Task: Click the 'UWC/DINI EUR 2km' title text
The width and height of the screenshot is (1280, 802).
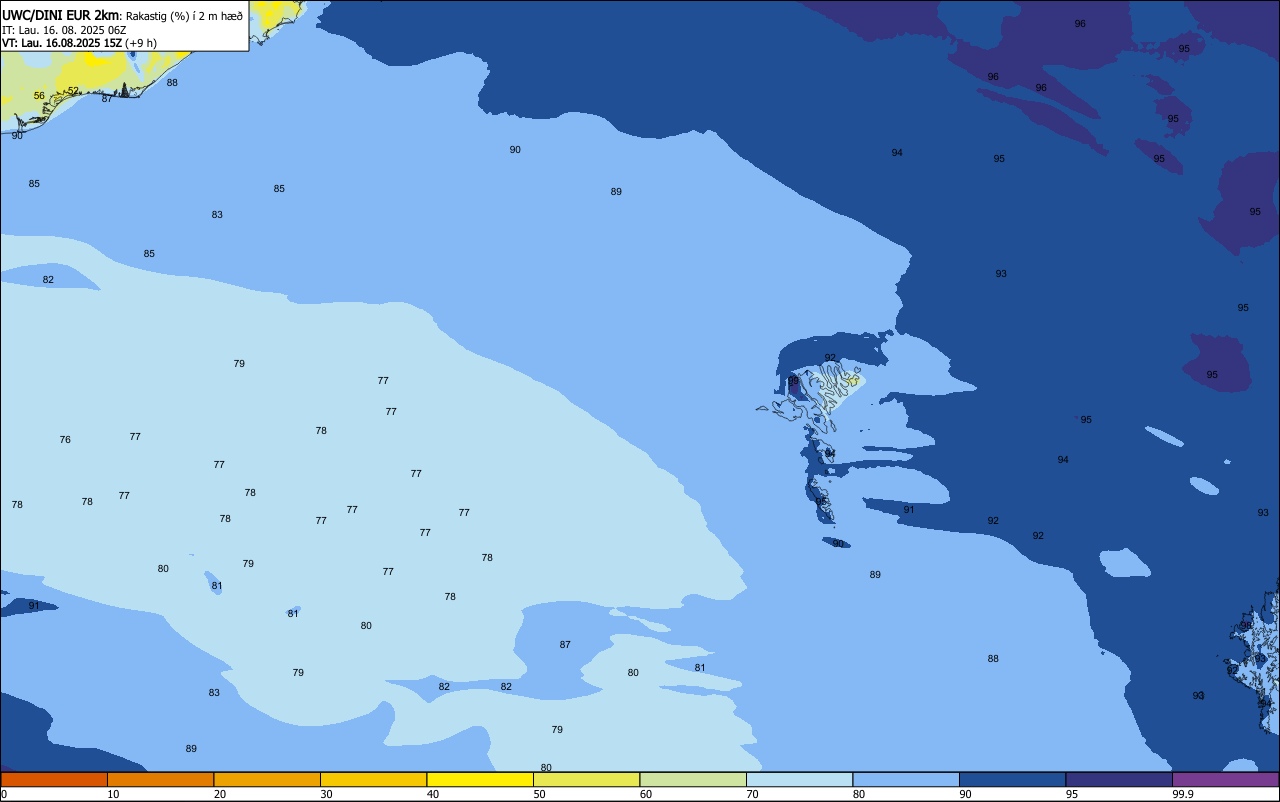Action: (x=61, y=15)
